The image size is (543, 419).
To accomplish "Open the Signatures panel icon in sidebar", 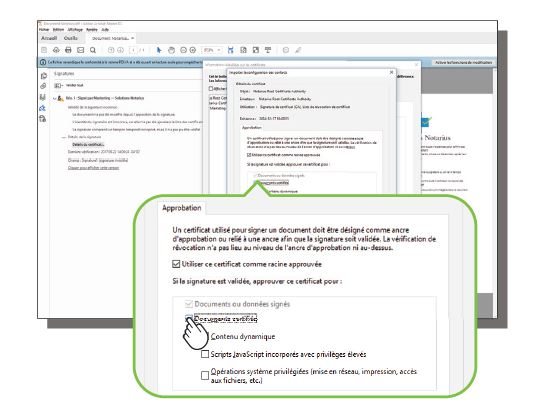I will pyautogui.click(x=43, y=108).
